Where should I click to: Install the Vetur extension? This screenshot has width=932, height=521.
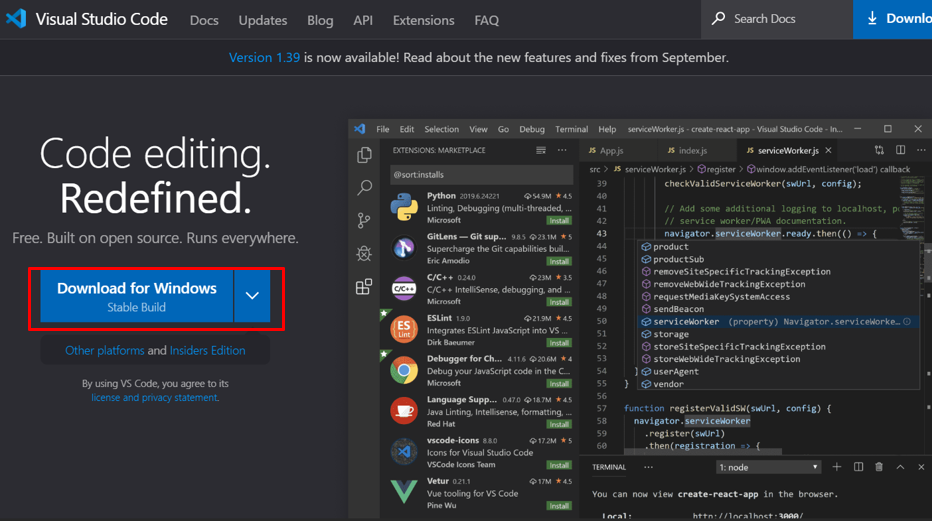pos(559,506)
